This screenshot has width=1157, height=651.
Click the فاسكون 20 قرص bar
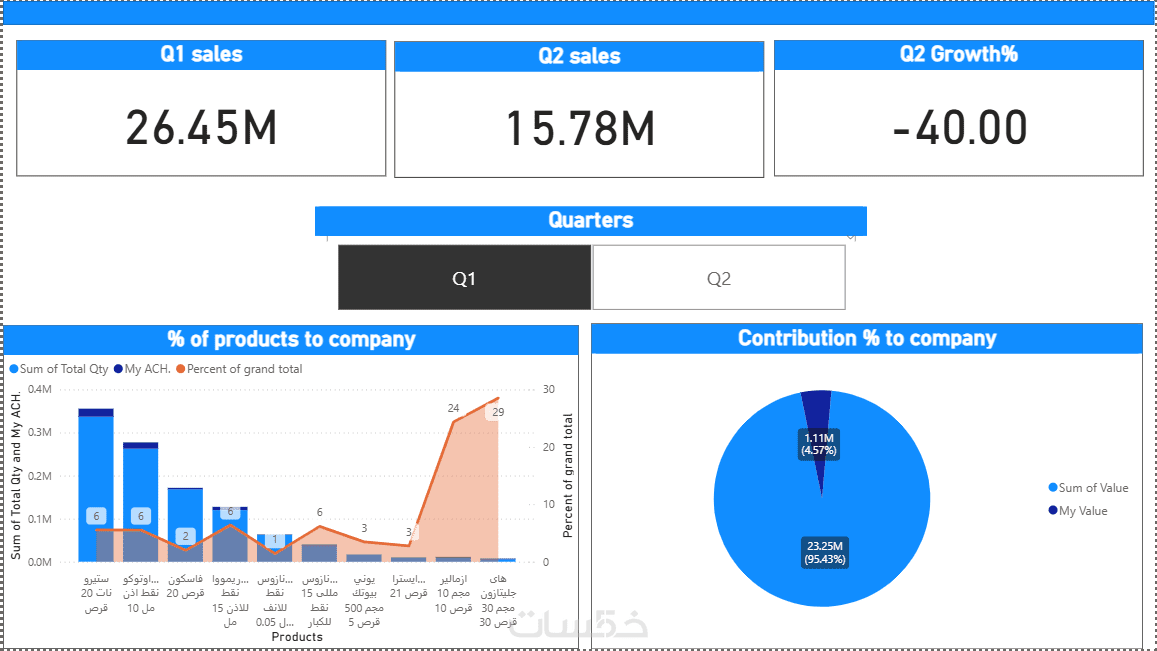(x=185, y=525)
